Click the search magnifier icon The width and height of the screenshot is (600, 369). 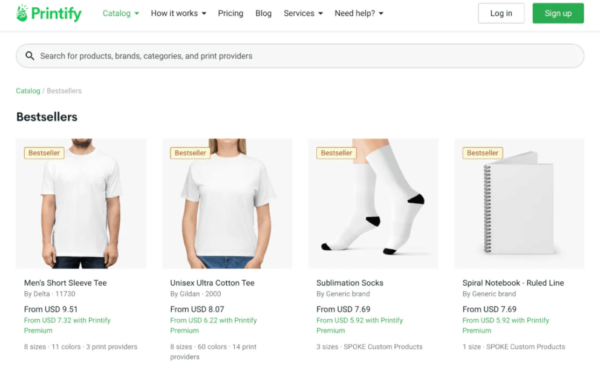[x=30, y=56]
